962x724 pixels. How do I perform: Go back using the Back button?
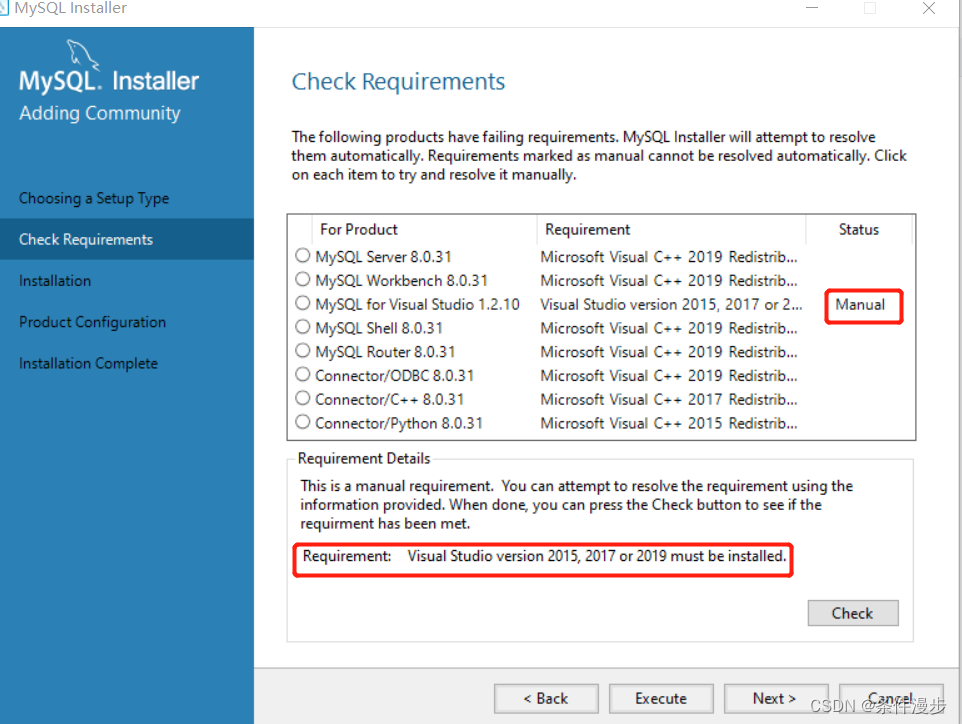pos(546,698)
